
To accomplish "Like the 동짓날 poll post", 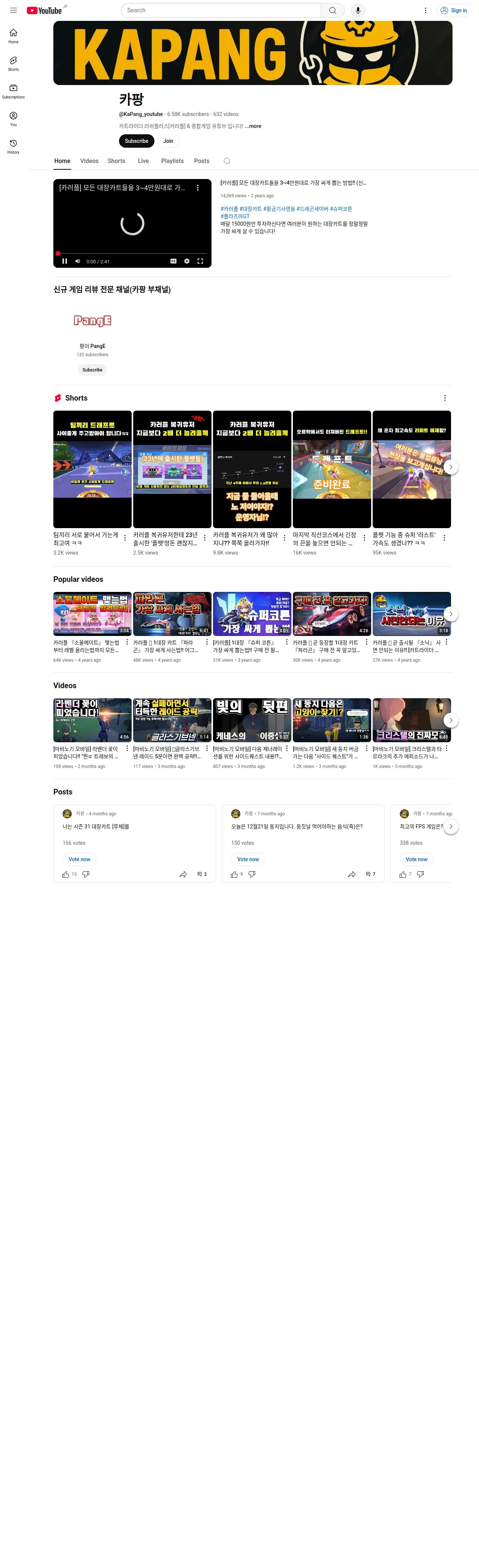I will (x=234, y=874).
